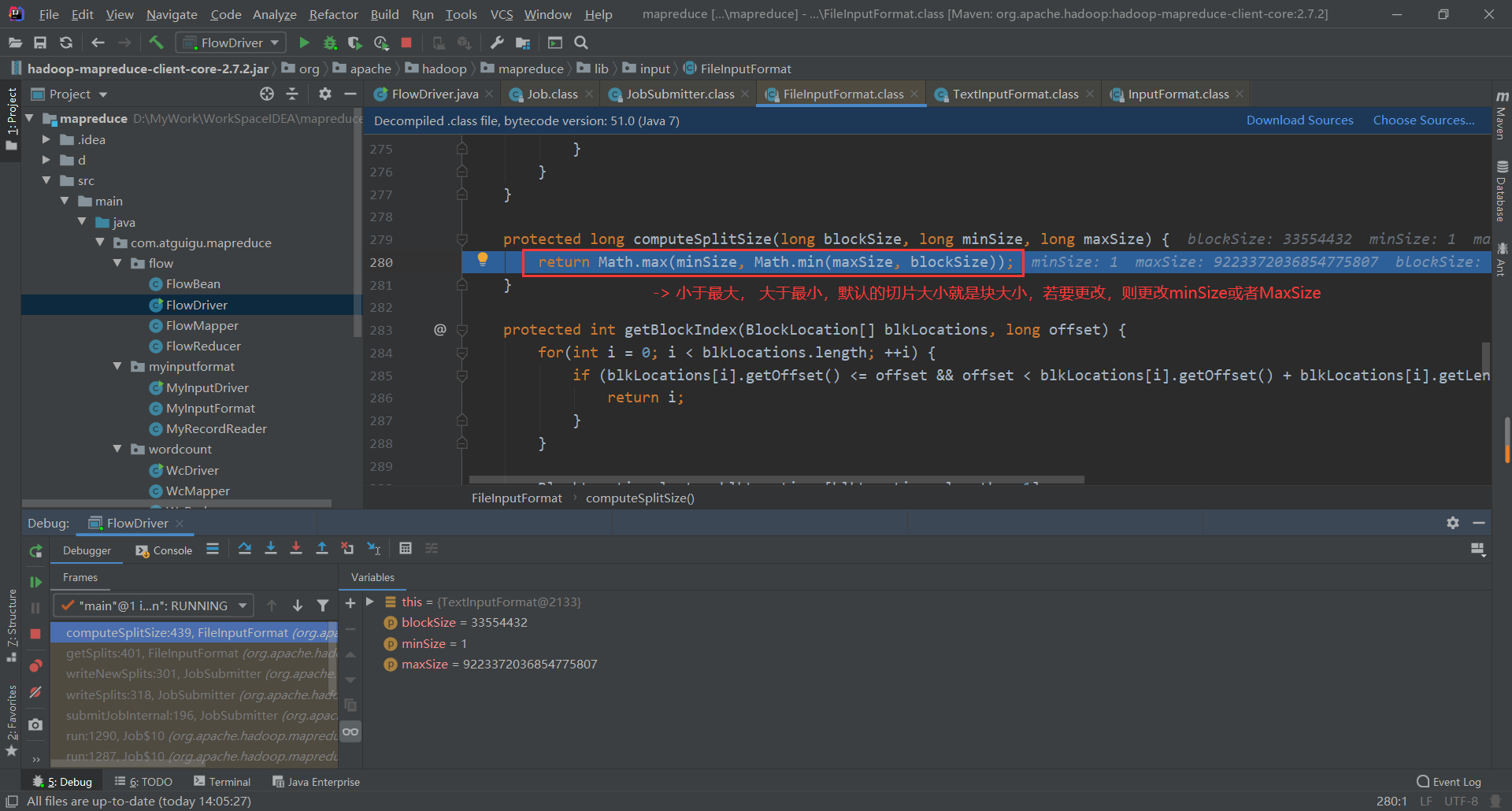This screenshot has height=811, width=1512.
Task: Open the Event Log
Action: click(1449, 782)
